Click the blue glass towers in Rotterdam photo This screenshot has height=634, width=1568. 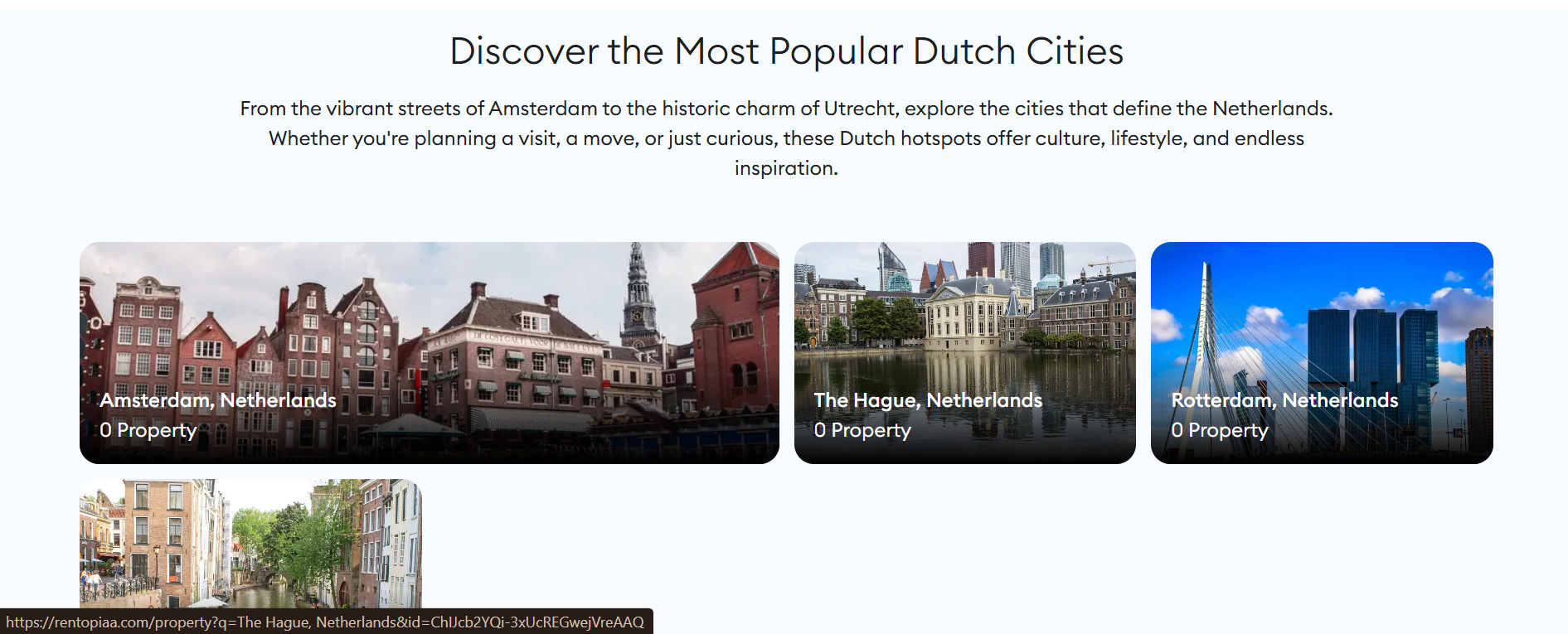point(1372,348)
